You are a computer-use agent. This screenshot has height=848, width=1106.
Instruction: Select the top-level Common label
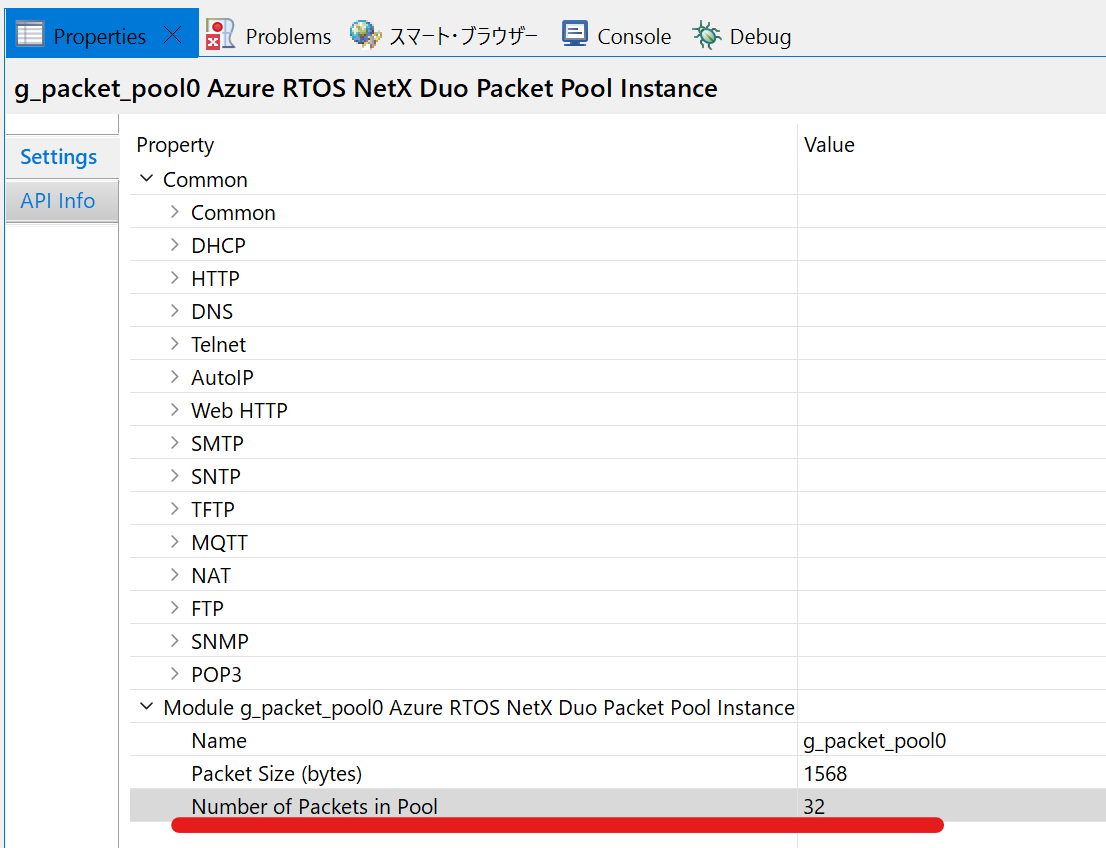(x=205, y=180)
